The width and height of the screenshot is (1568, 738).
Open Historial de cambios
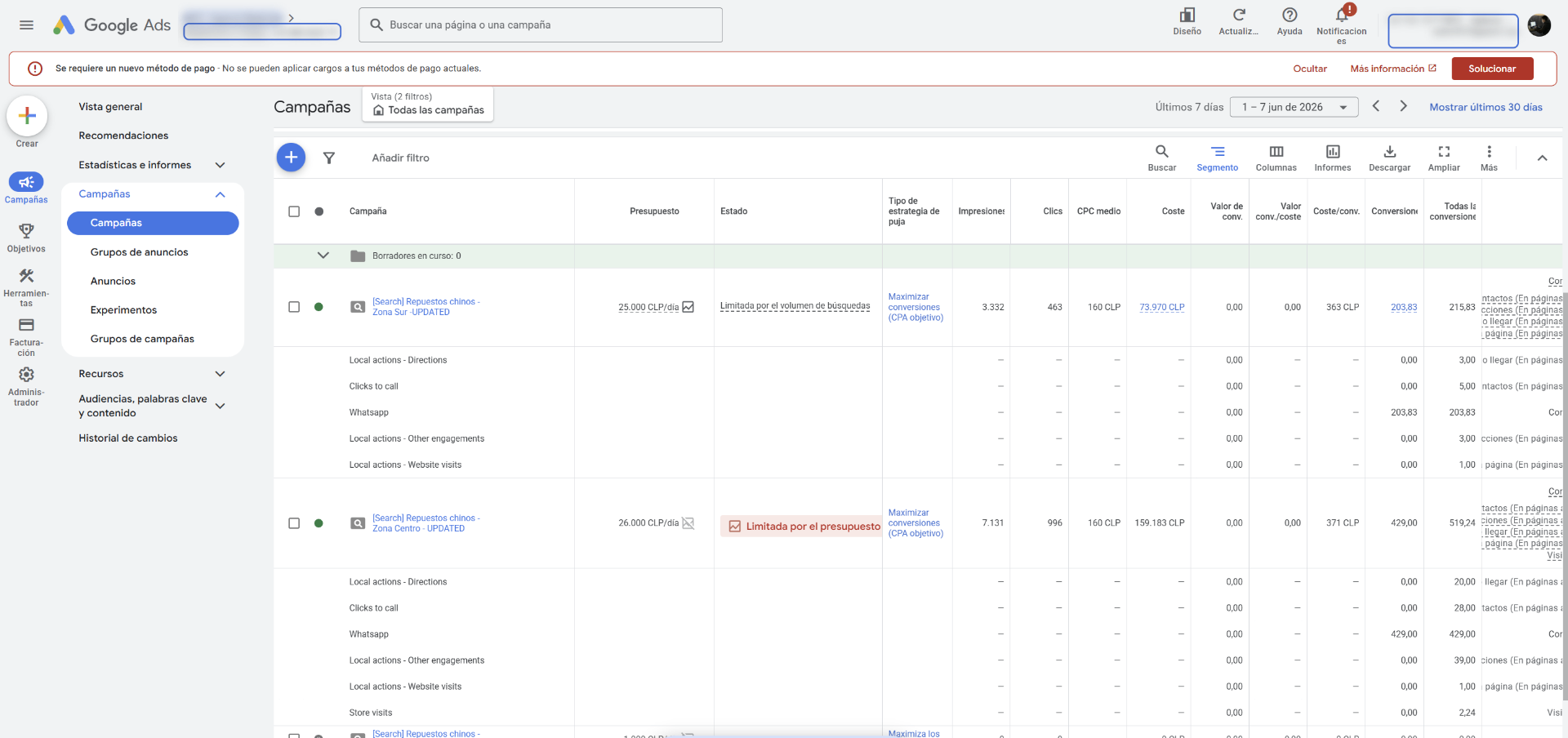click(x=128, y=438)
